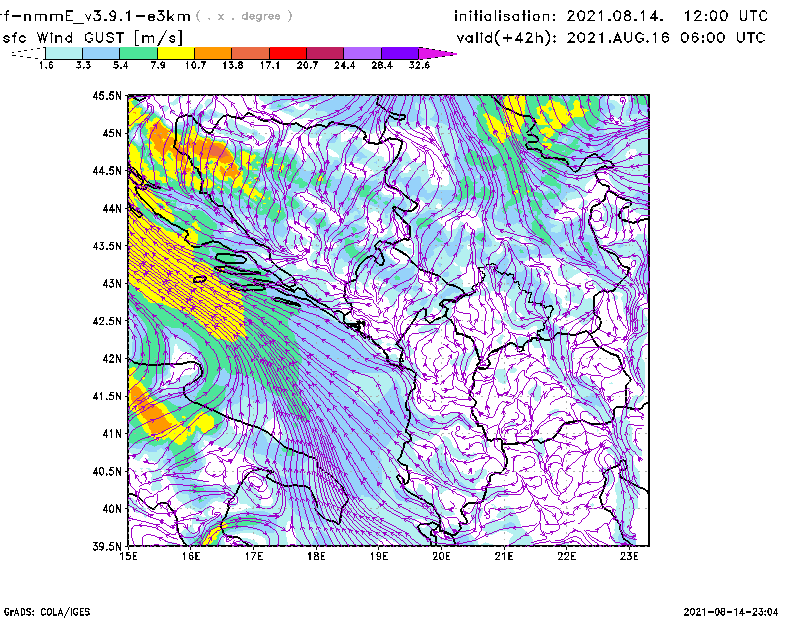
Task: Click the 18E longitude label
Action: coord(316,556)
